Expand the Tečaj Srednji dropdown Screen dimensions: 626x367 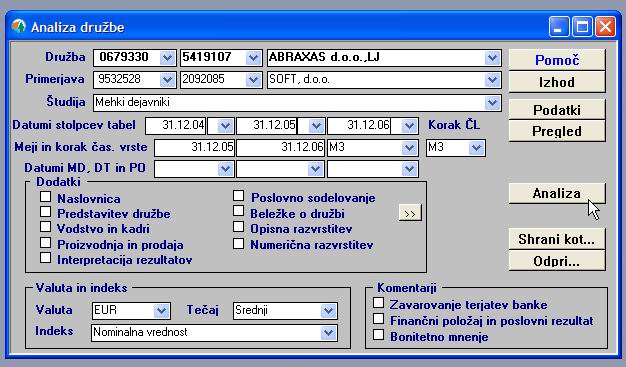329,311
